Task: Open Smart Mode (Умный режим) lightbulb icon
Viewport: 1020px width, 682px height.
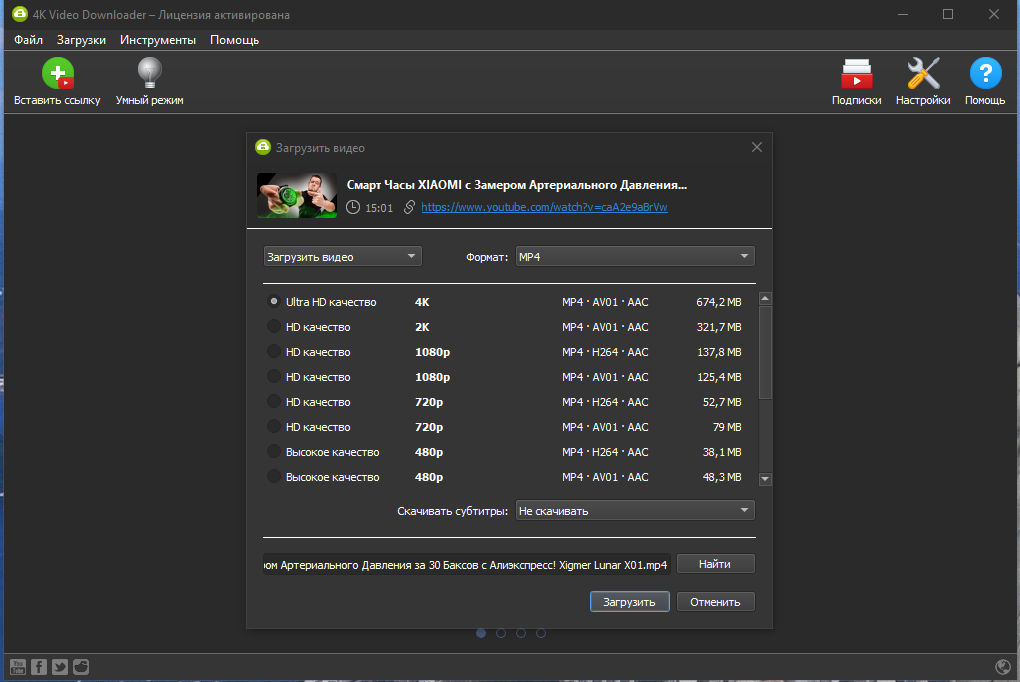Action: click(149, 75)
